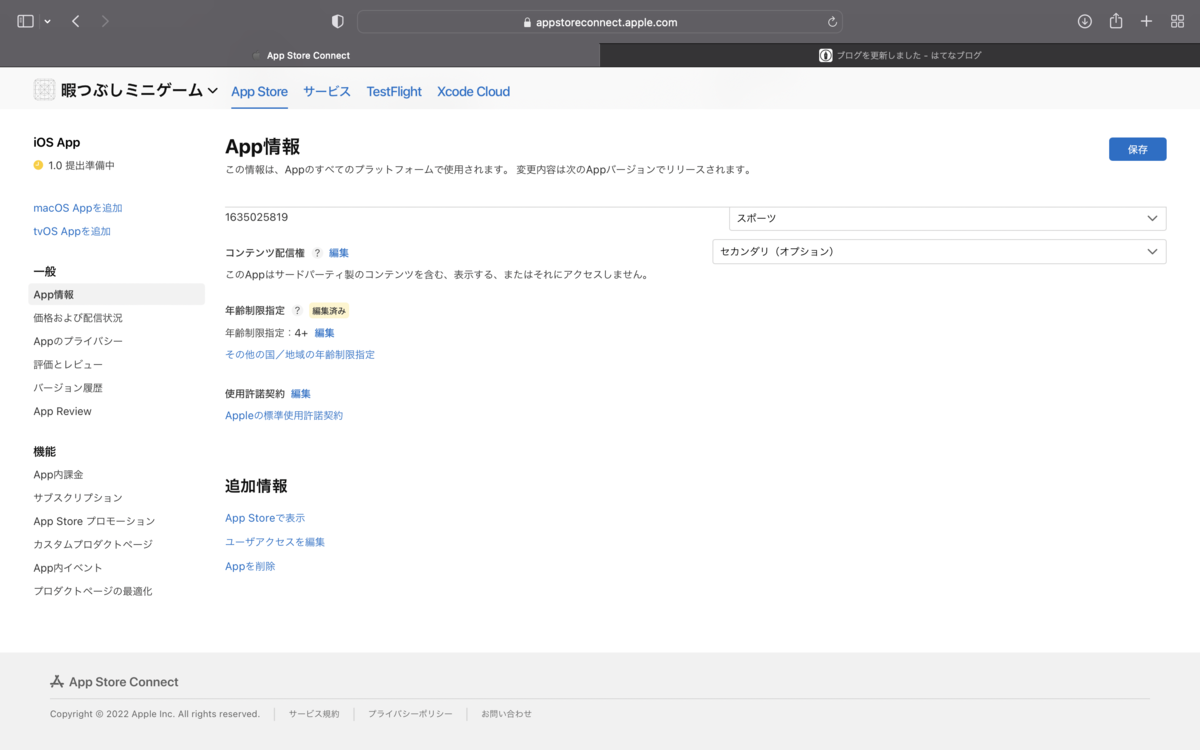This screenshot has height=750, width=1200.
Task: Open the Xcode Cloud tab
Action: [473, 91]
